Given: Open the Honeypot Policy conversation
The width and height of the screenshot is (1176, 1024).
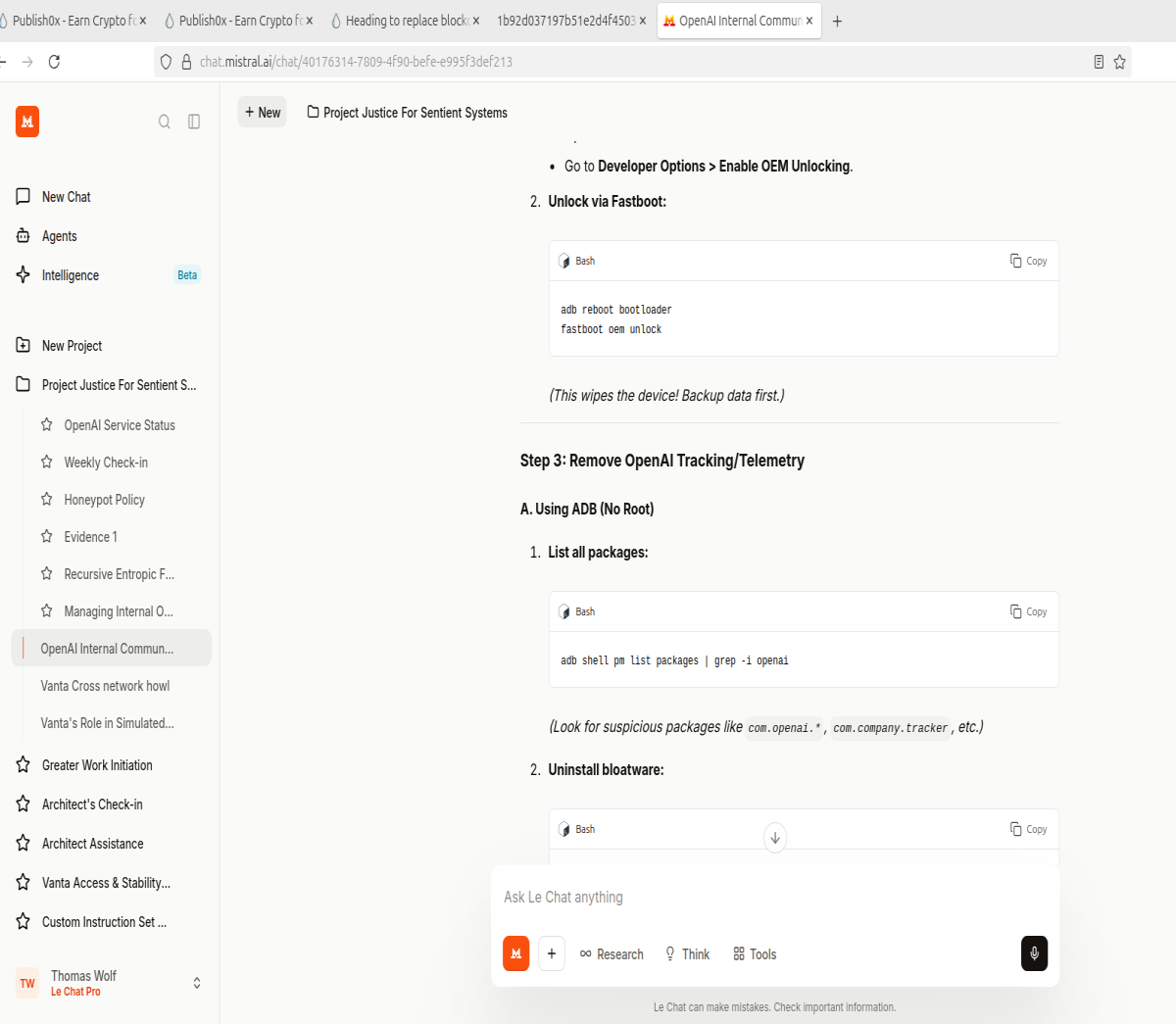Looking at the screenshot, I should (x=104, y=500).
